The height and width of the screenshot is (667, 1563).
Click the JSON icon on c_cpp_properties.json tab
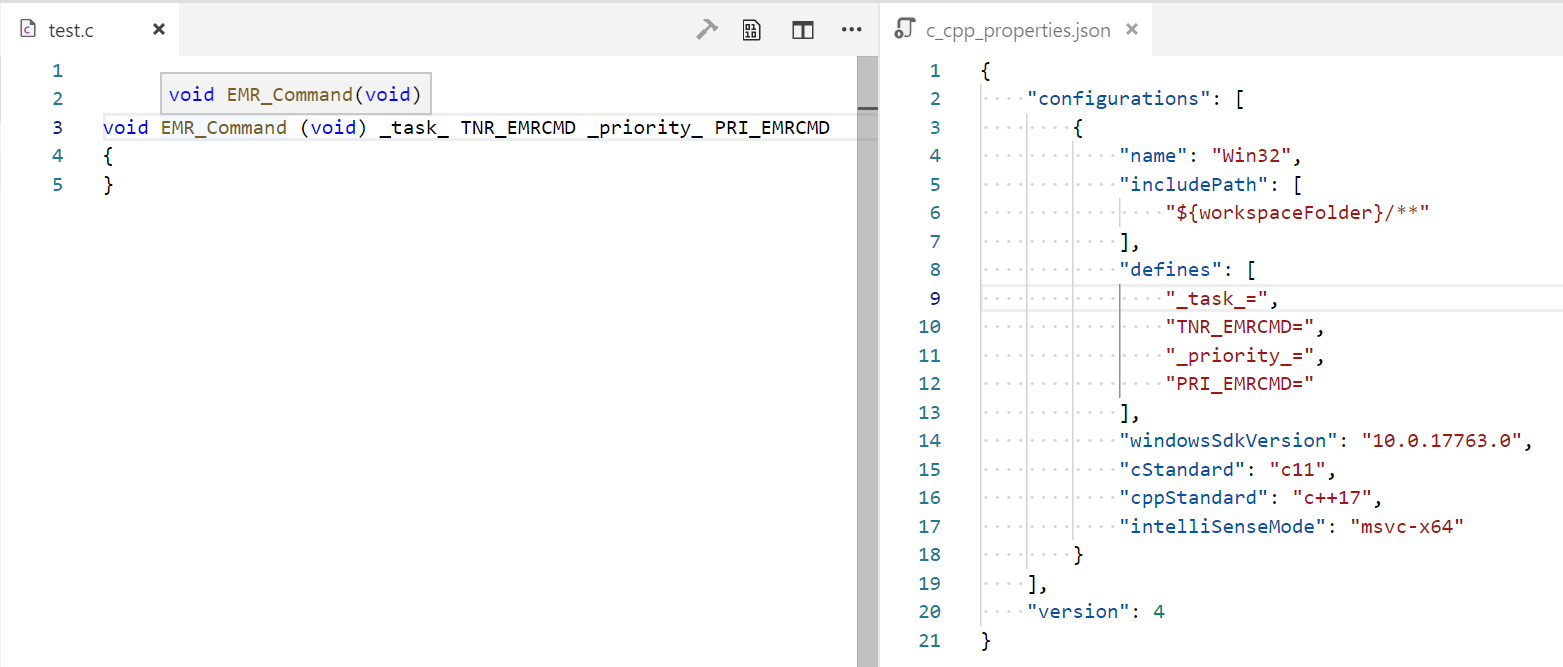903,29
